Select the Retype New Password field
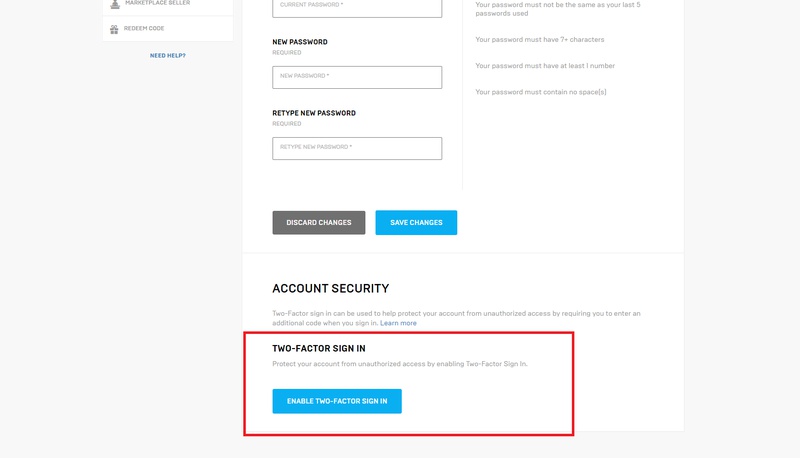The image size is (800, 458). tap(357, 148)
